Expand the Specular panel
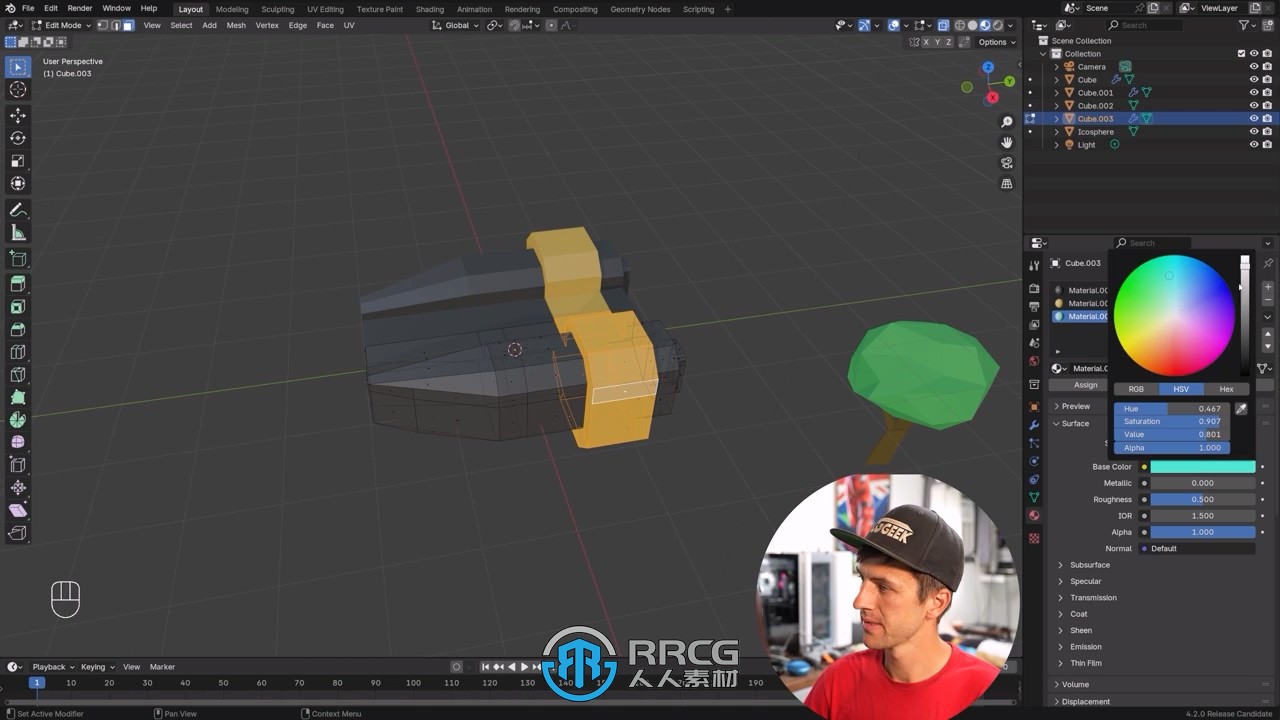The image size is (1280, 720). [x=1085, y=581]
